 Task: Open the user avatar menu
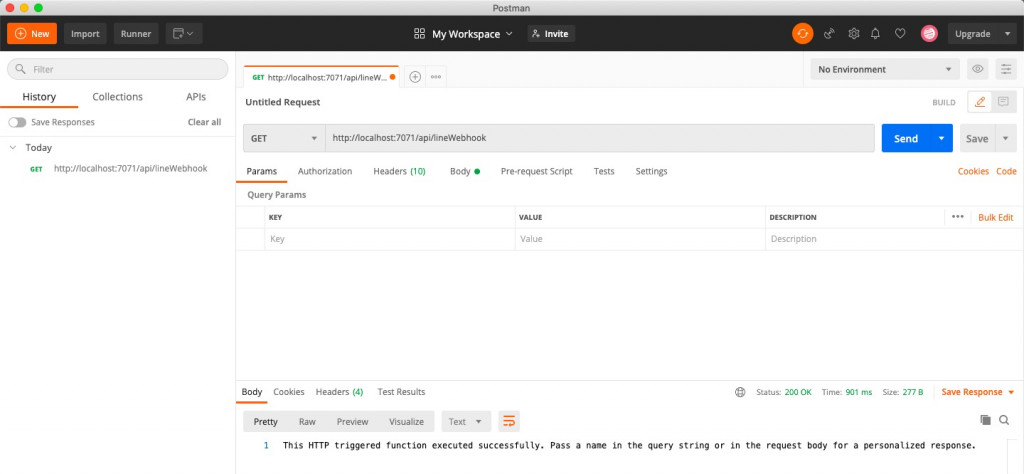[x=929, y=33]
